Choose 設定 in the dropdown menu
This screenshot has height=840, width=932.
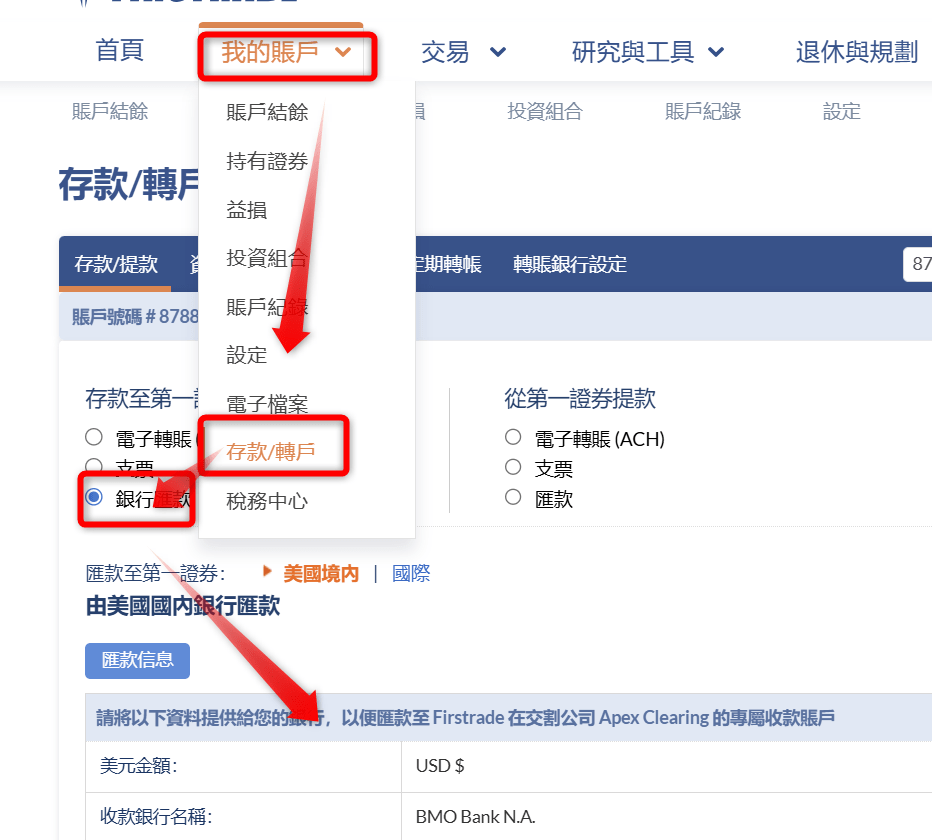pyautogui.click(x=247, y=355)
